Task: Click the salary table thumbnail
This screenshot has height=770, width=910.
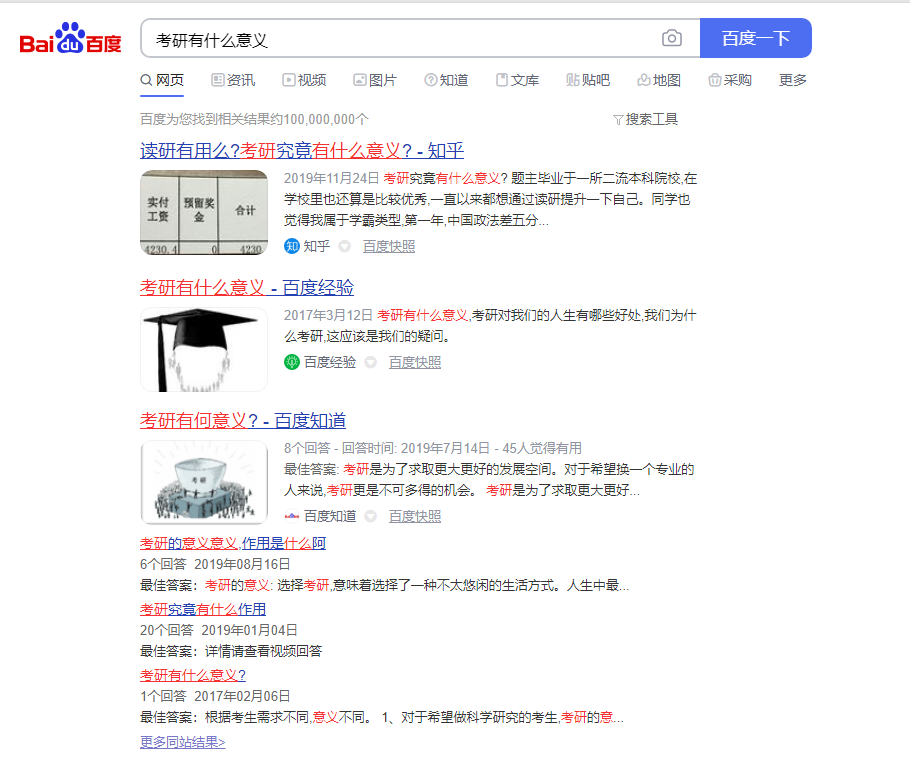Action: coord(204,212)
